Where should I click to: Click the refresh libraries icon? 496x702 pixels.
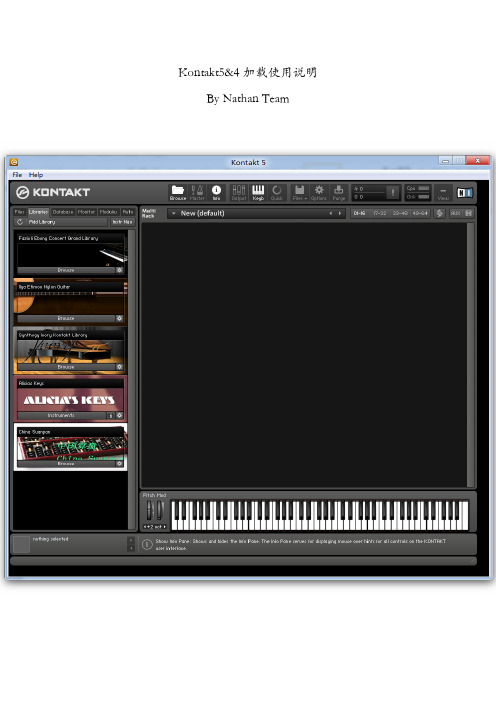[x=20, y=222]
